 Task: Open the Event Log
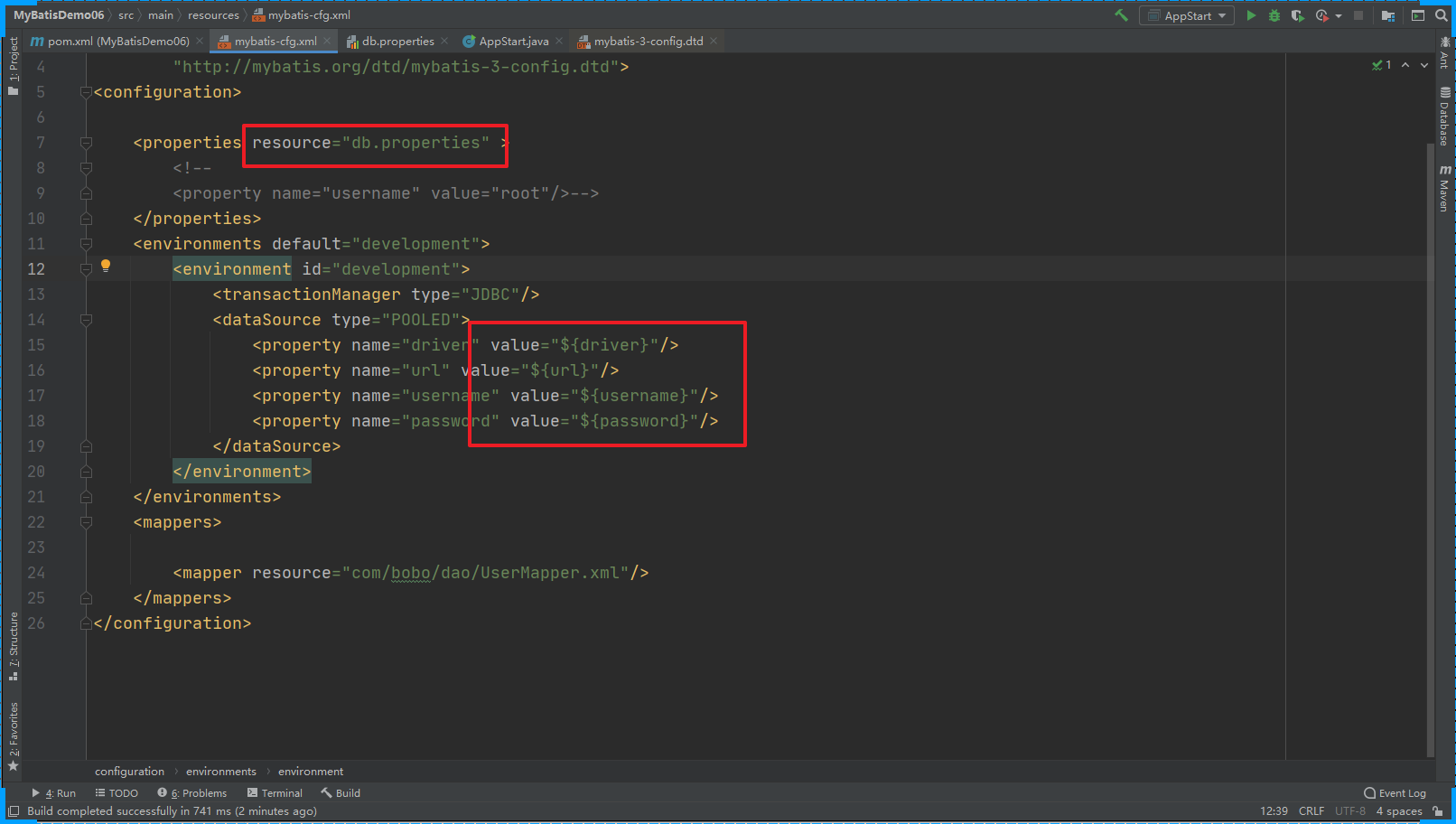tap(1395, 793)
